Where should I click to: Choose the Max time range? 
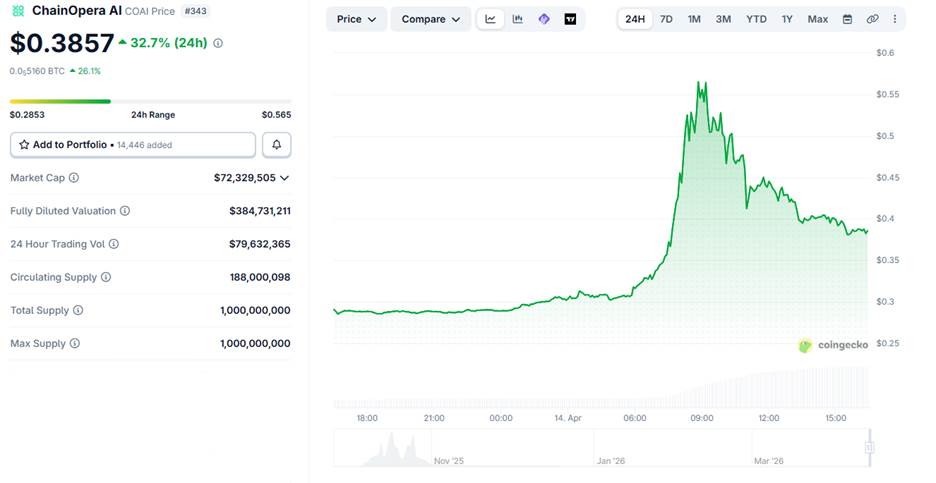tap(817, 19)
